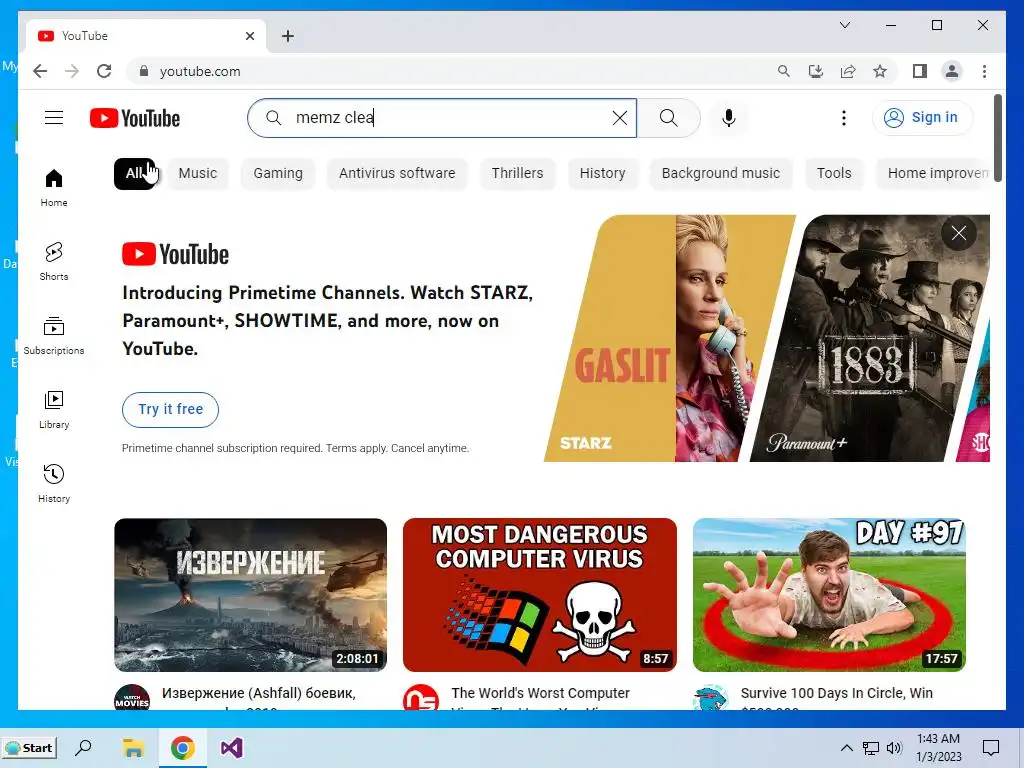The height and width of the screenshot is (768, 1024).
Task: Click the YouTube logo in header
Action: click(135, 118)
